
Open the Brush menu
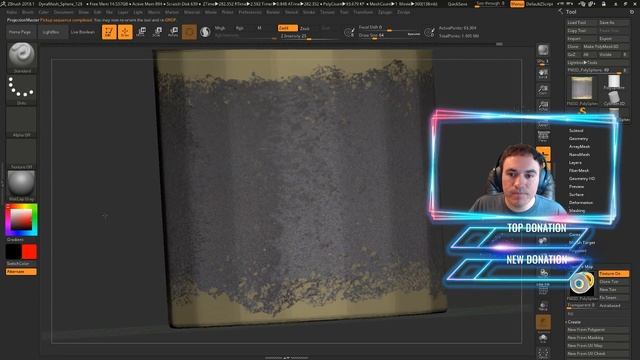tap(28, 12)
